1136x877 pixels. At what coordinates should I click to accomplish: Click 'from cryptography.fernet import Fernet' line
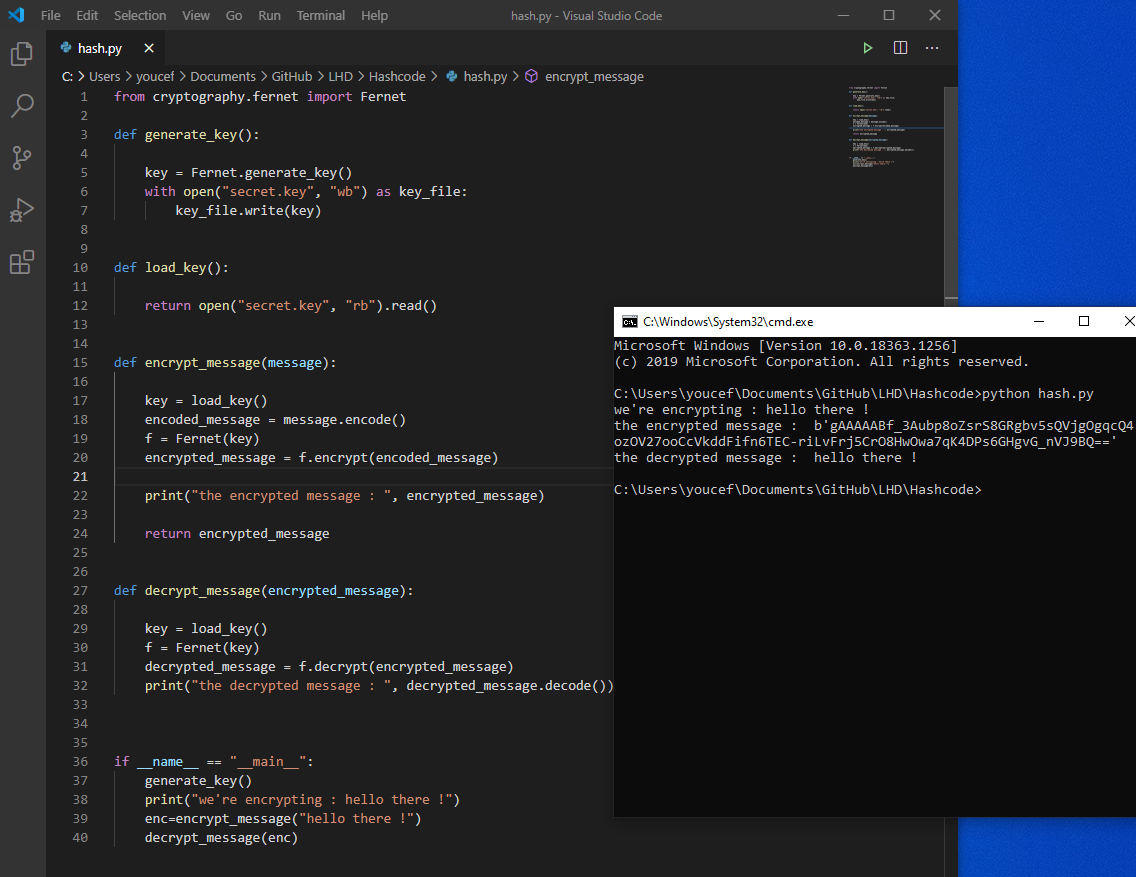click(259, 96)
